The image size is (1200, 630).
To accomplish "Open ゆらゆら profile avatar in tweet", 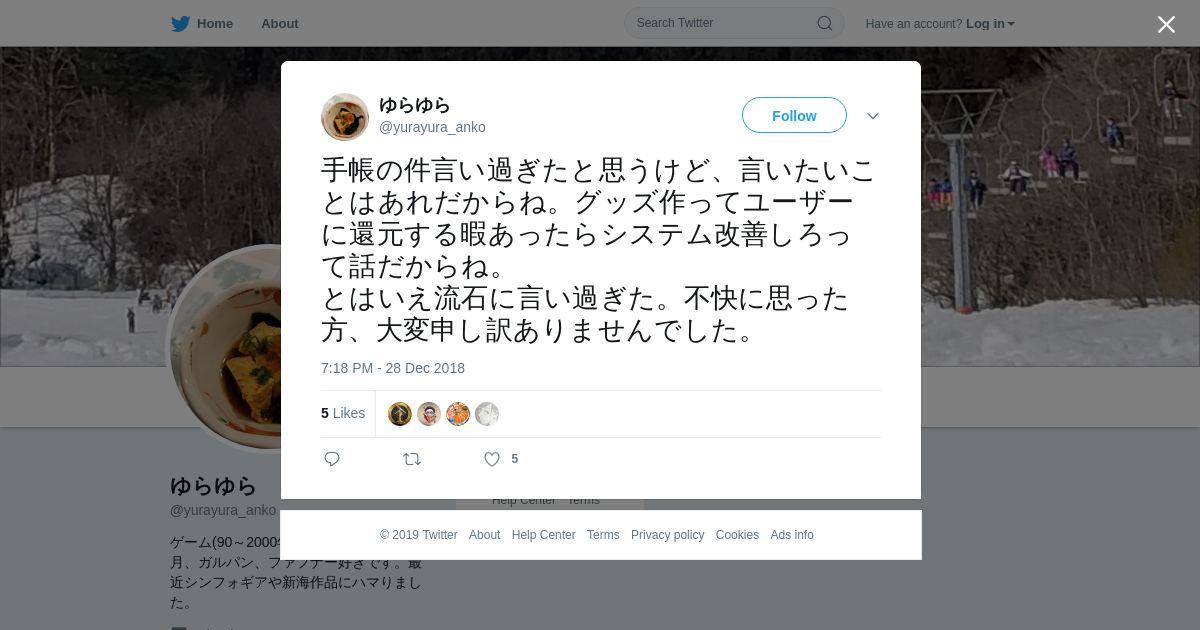I will click(x=345, y=117).
